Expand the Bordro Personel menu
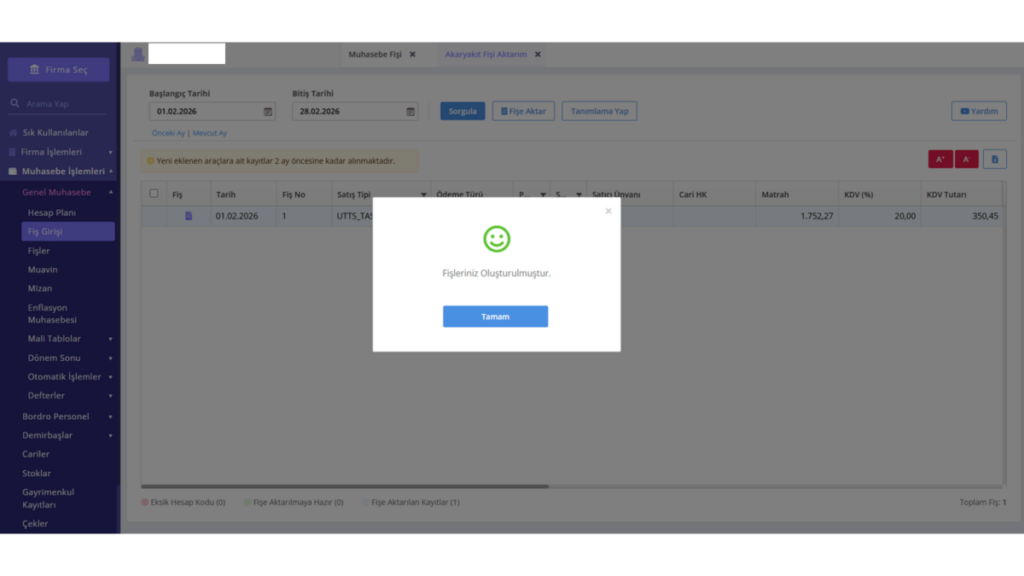 tap(110, 417)
